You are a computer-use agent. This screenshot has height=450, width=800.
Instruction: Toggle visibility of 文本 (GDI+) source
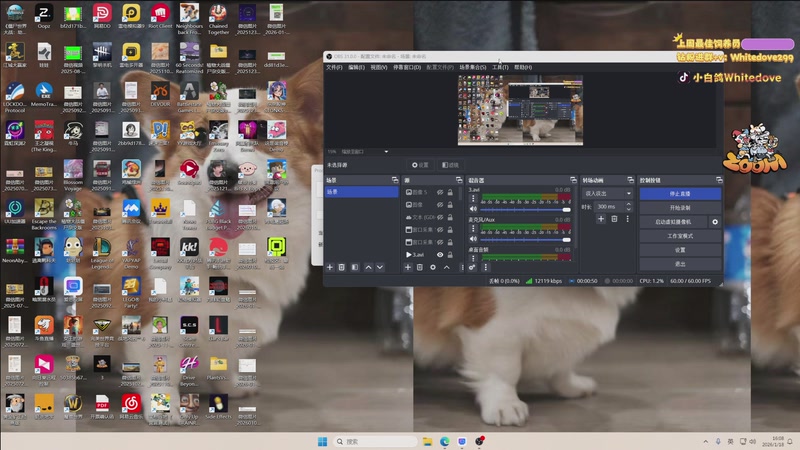(x=440, y=217)
